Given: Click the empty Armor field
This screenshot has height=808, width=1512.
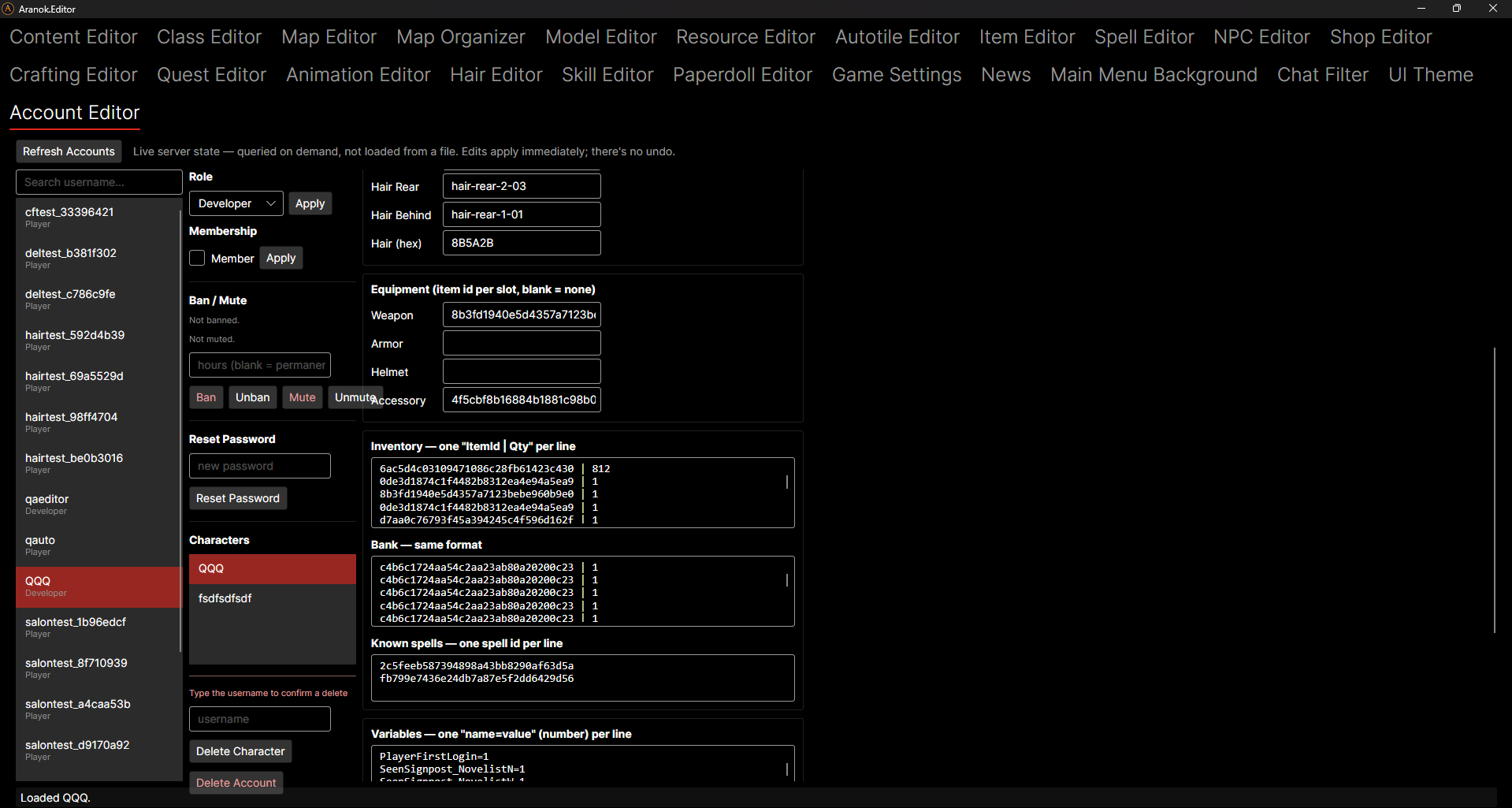Looking at the screenshot, I should pos(522,343).
